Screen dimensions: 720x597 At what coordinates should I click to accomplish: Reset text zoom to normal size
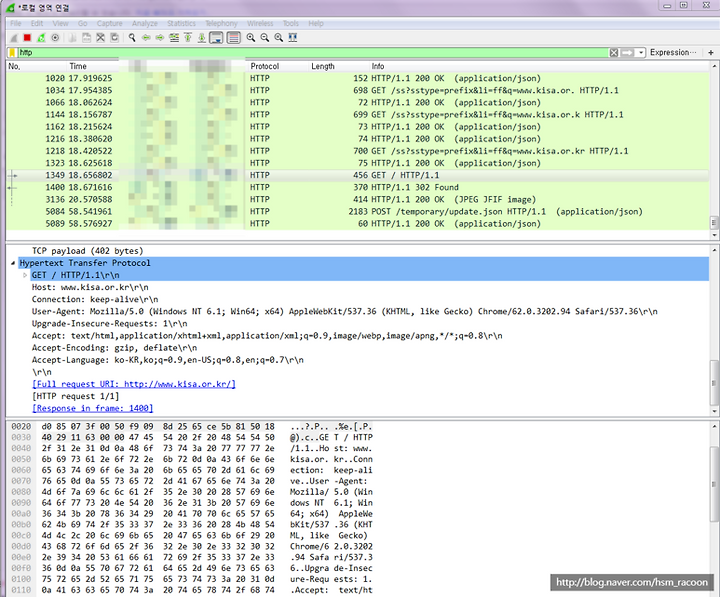(279, 38)
